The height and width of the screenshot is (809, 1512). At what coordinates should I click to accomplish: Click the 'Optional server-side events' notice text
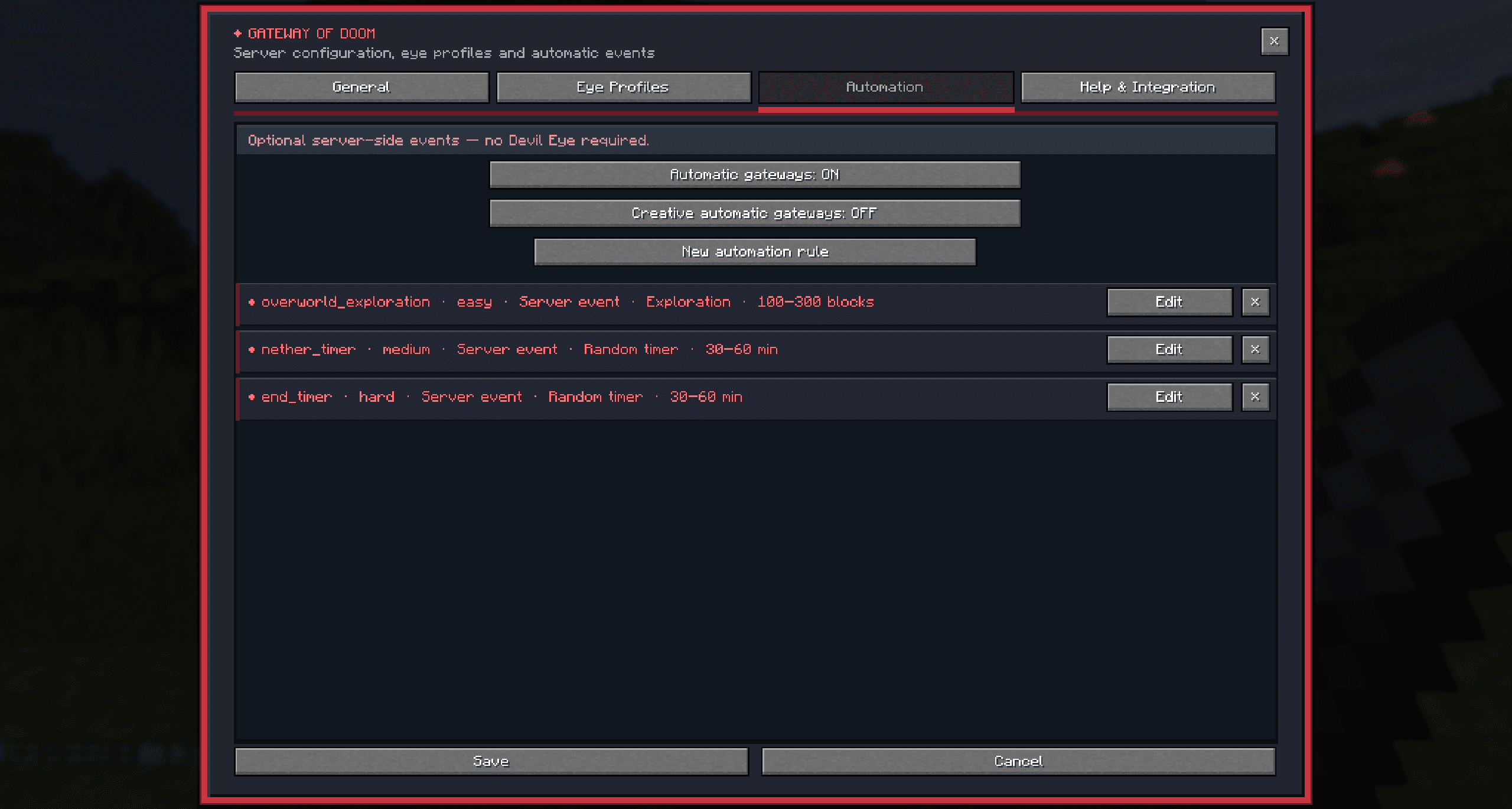click(x=448, y=141)
